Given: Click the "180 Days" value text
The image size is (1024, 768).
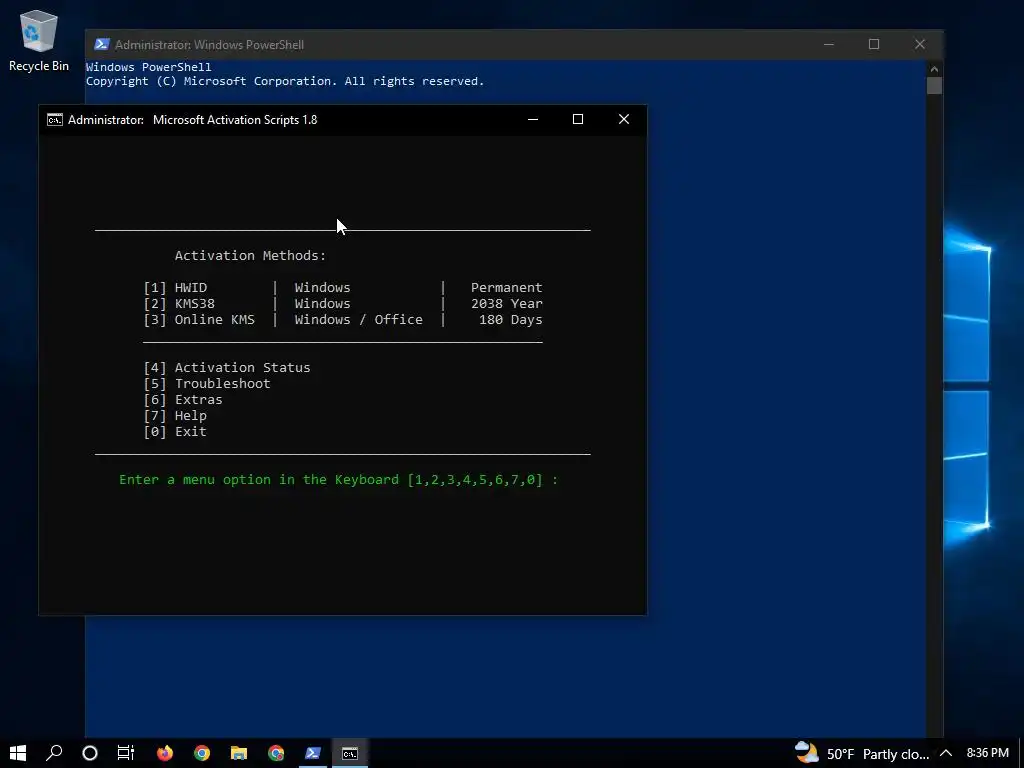Looking at the screenshot, I should 511,319.
